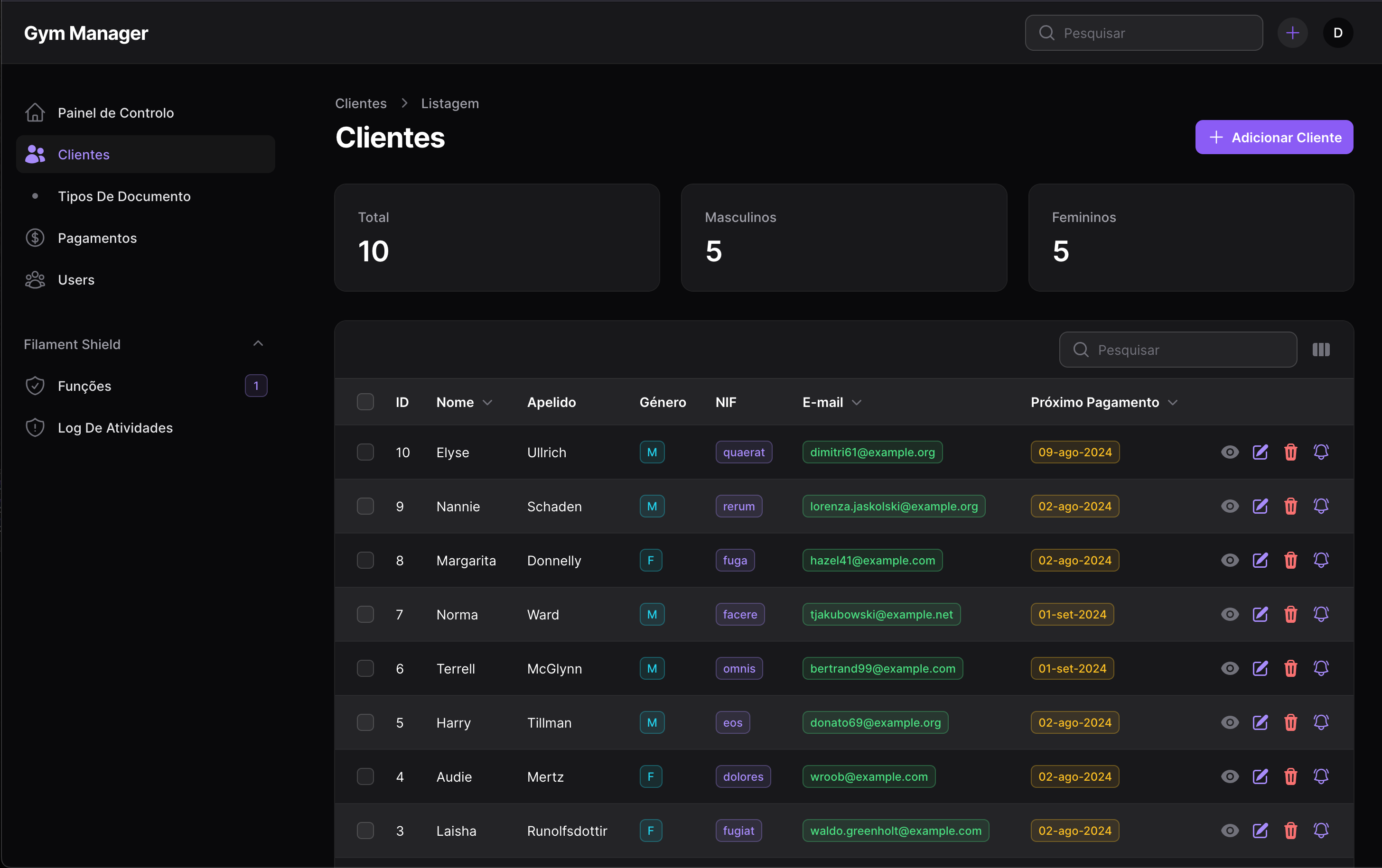This screenshot has width=1382, height=868.
Task: Send notification bell for Elyse Ullrich
Action: click(1321, 452)
